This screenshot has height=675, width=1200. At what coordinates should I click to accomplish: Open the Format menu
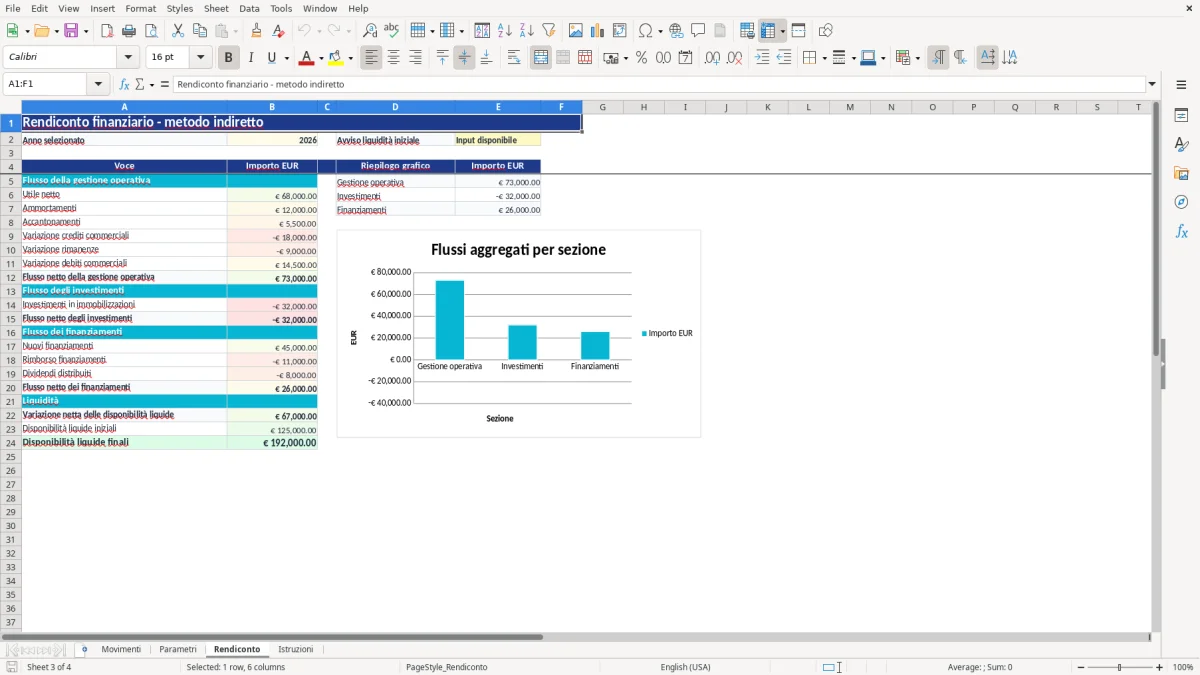click(x=140, y=8)
